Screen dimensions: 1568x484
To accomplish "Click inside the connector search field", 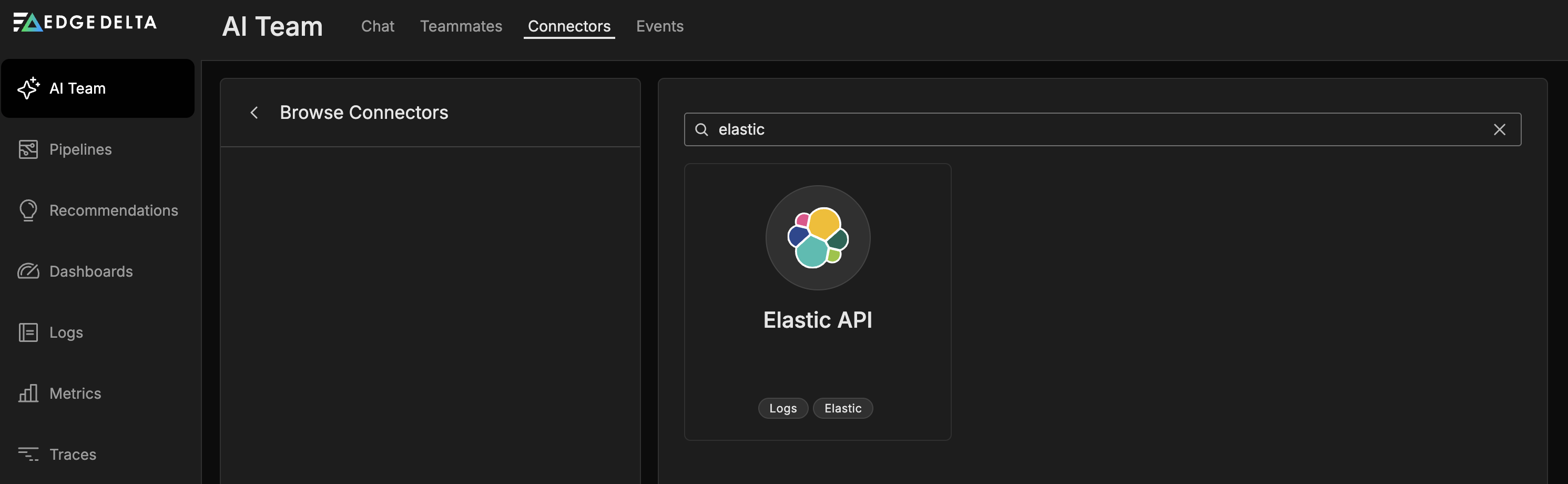I will 1035,129.
